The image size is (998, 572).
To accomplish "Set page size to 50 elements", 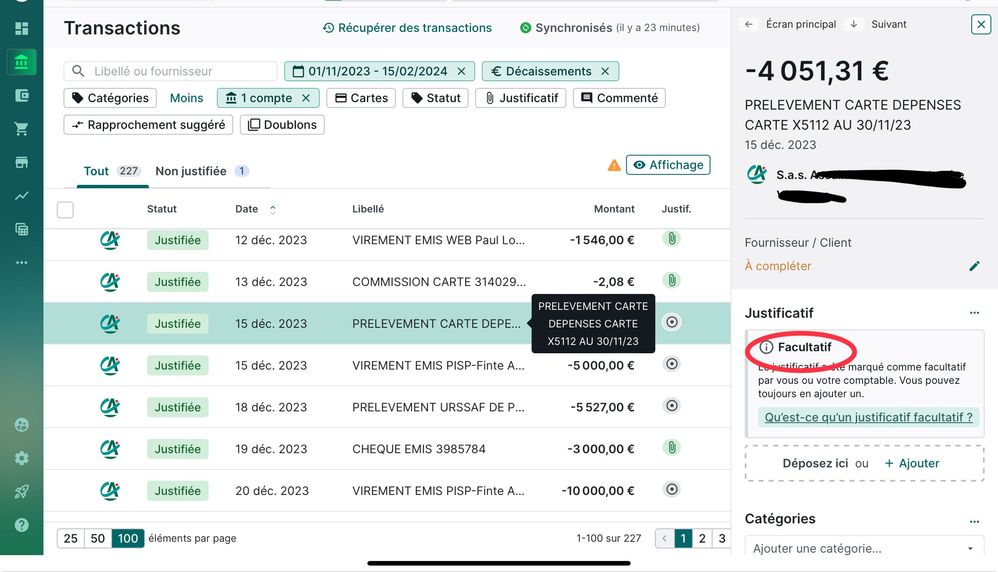I will click(98, 538).
